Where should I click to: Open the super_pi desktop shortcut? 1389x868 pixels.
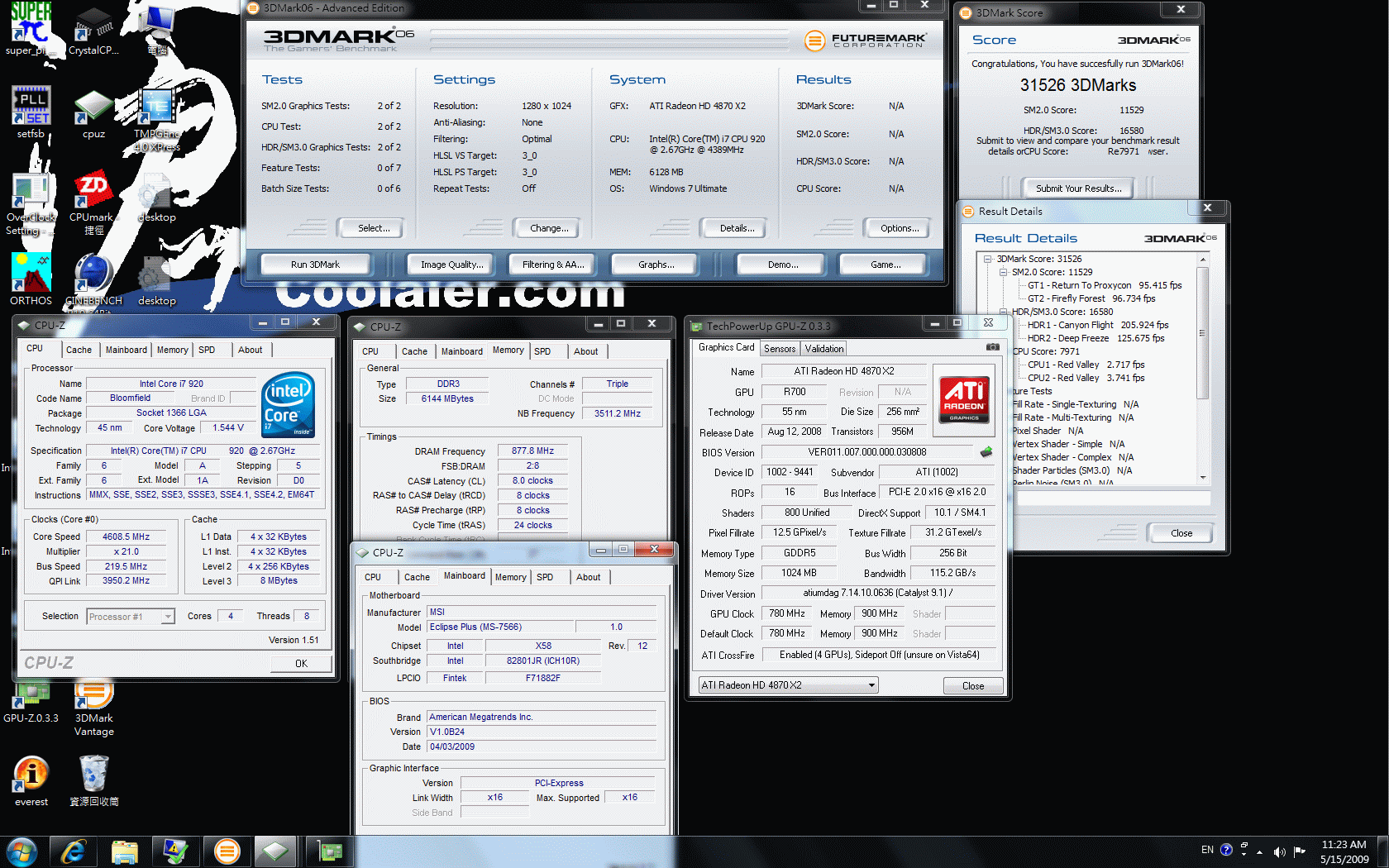click(x=31, y=30)
